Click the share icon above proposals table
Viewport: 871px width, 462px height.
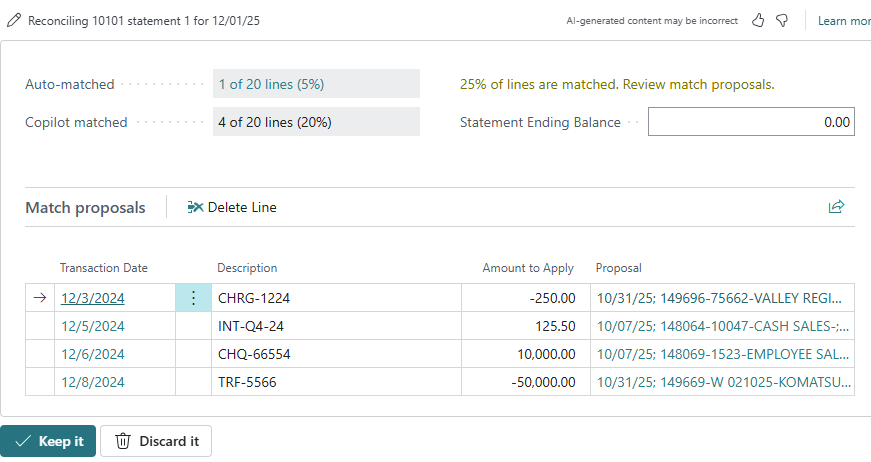point(836,207)
